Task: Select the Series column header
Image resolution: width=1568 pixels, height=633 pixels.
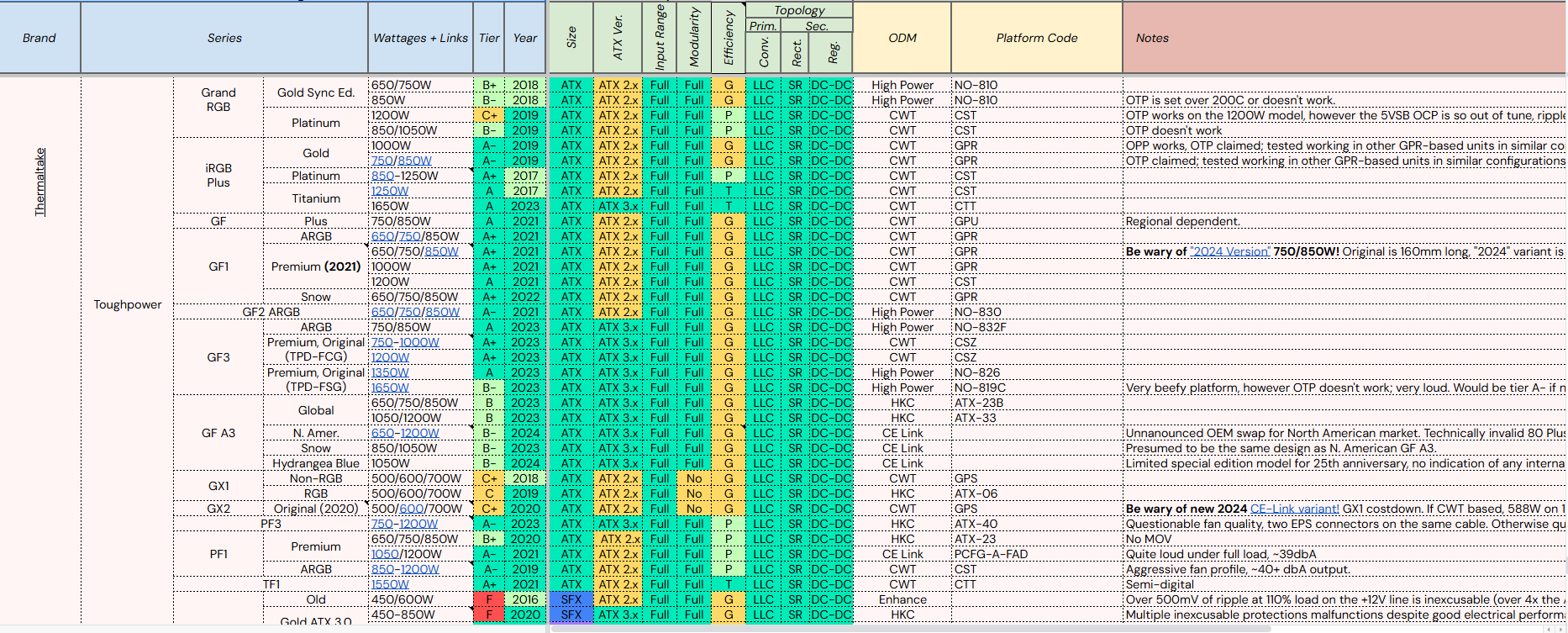Action: coord(224,38)
